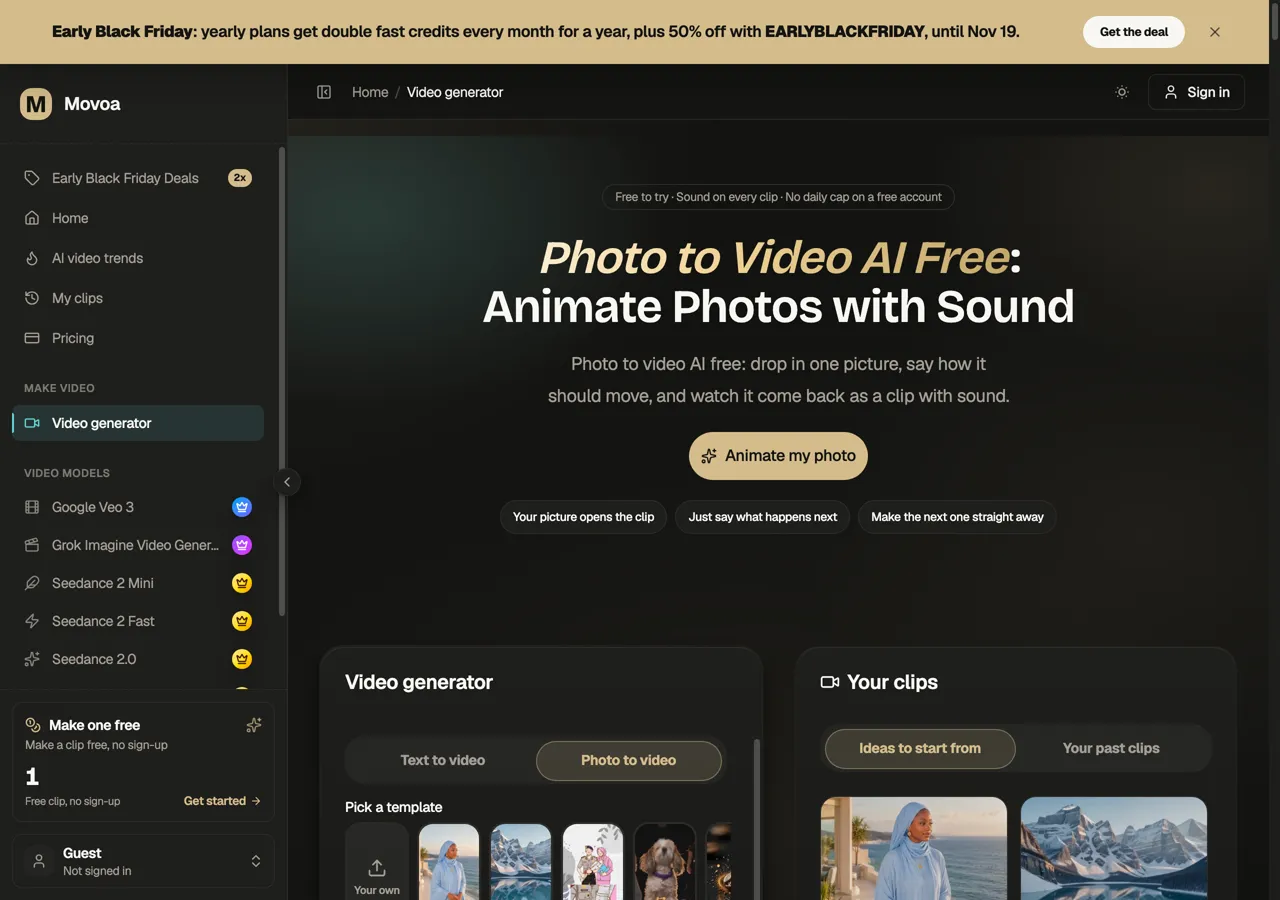The image size is (1280, 900).
Task: Open Early Black Friday Deals in sidebar
Action: point(138,178)
